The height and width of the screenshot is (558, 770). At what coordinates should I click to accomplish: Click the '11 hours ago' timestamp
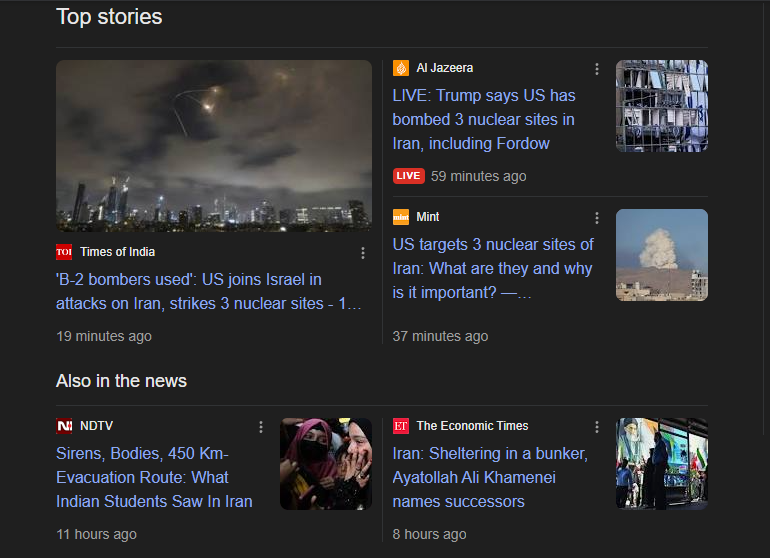[x=97, y=534]
